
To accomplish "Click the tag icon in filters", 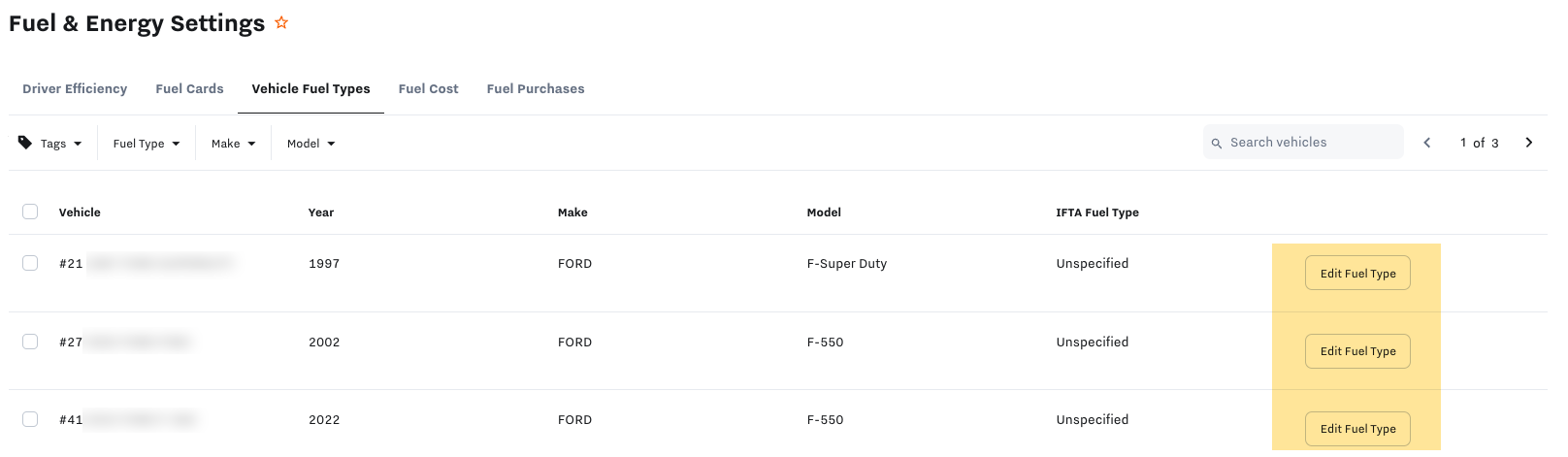I will pos(25,143).
